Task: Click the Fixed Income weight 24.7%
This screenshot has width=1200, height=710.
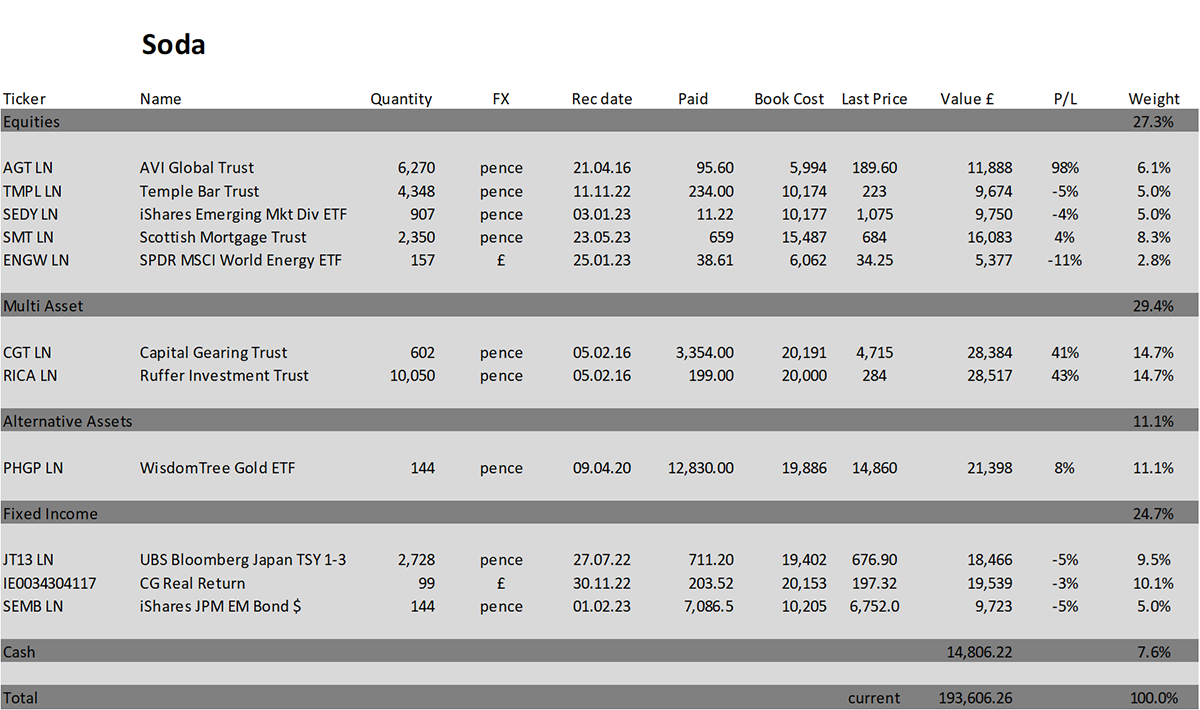Action: pyautogui.click(x=1153, y=513)
